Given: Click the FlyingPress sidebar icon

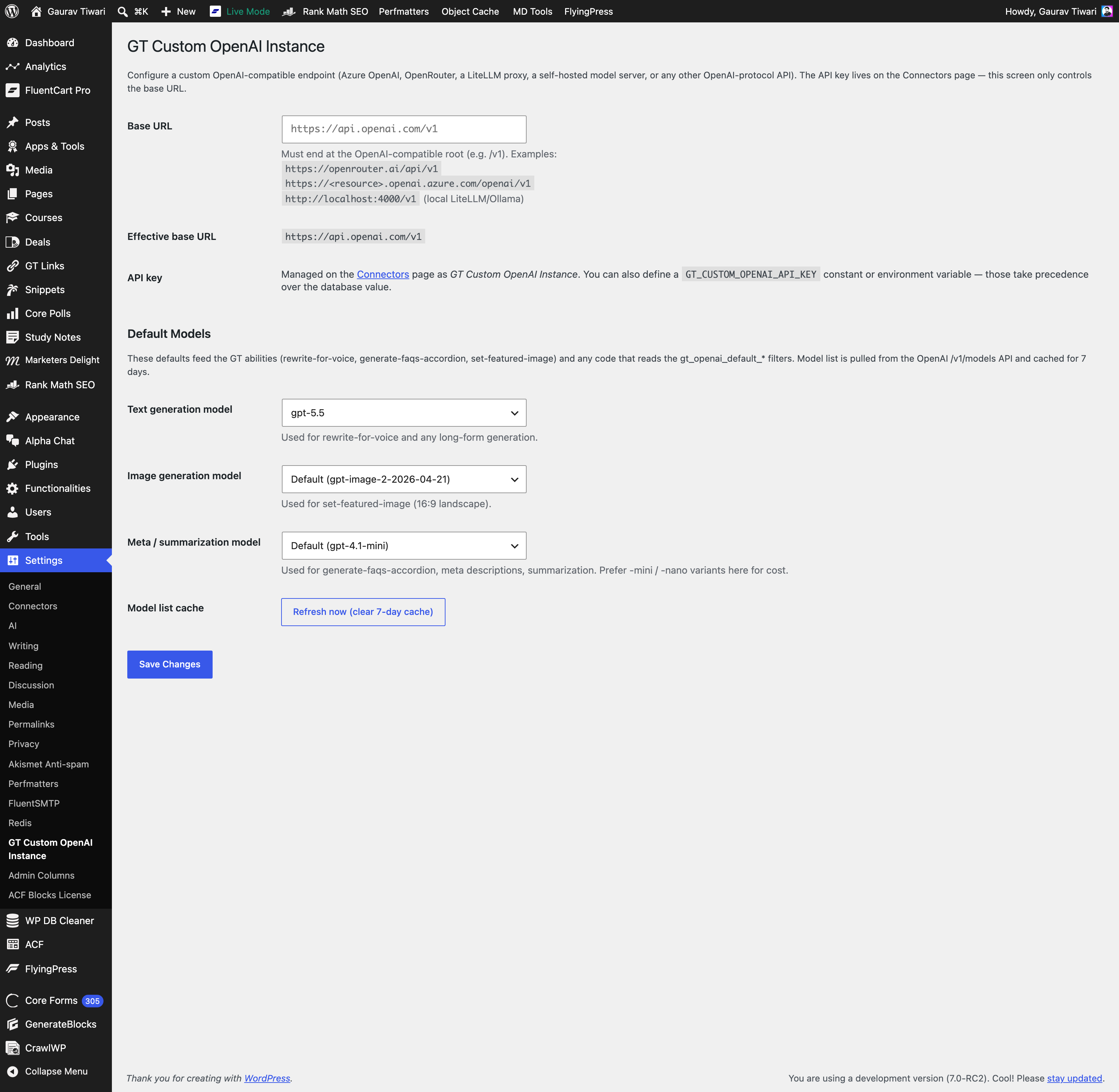Looking at the screenshot, I should tap(13, 969).
